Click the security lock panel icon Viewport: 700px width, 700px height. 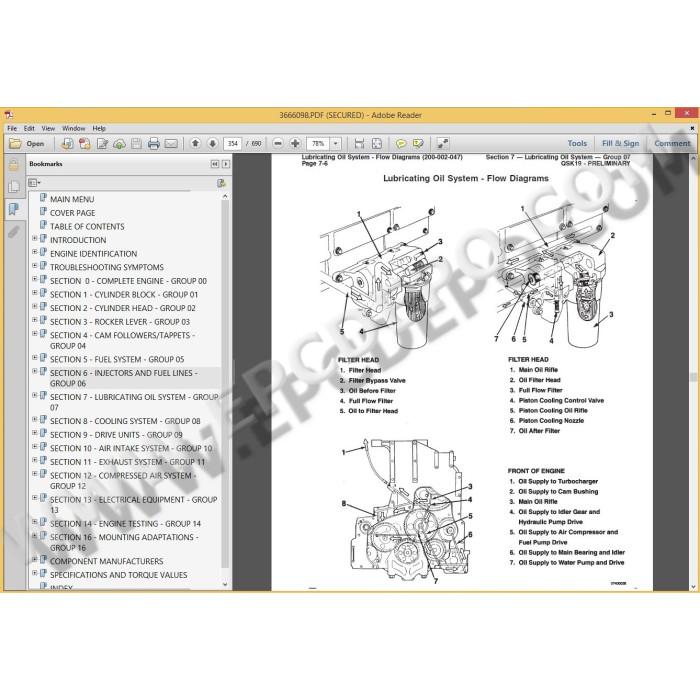(x=13, y=165)
